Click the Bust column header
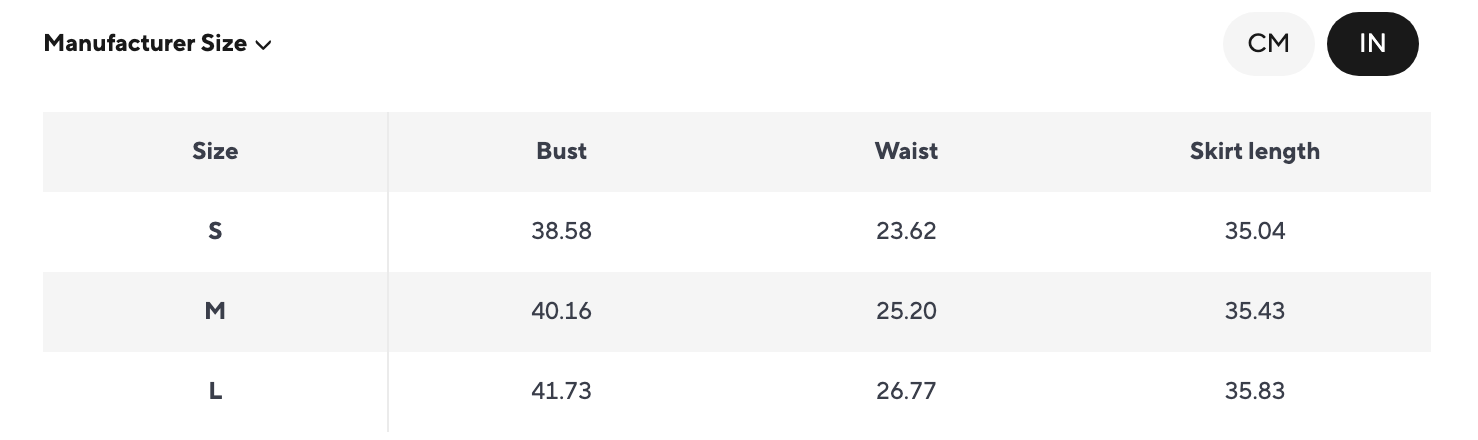Viewport: 1478px width, 440px height. (561, 151)
